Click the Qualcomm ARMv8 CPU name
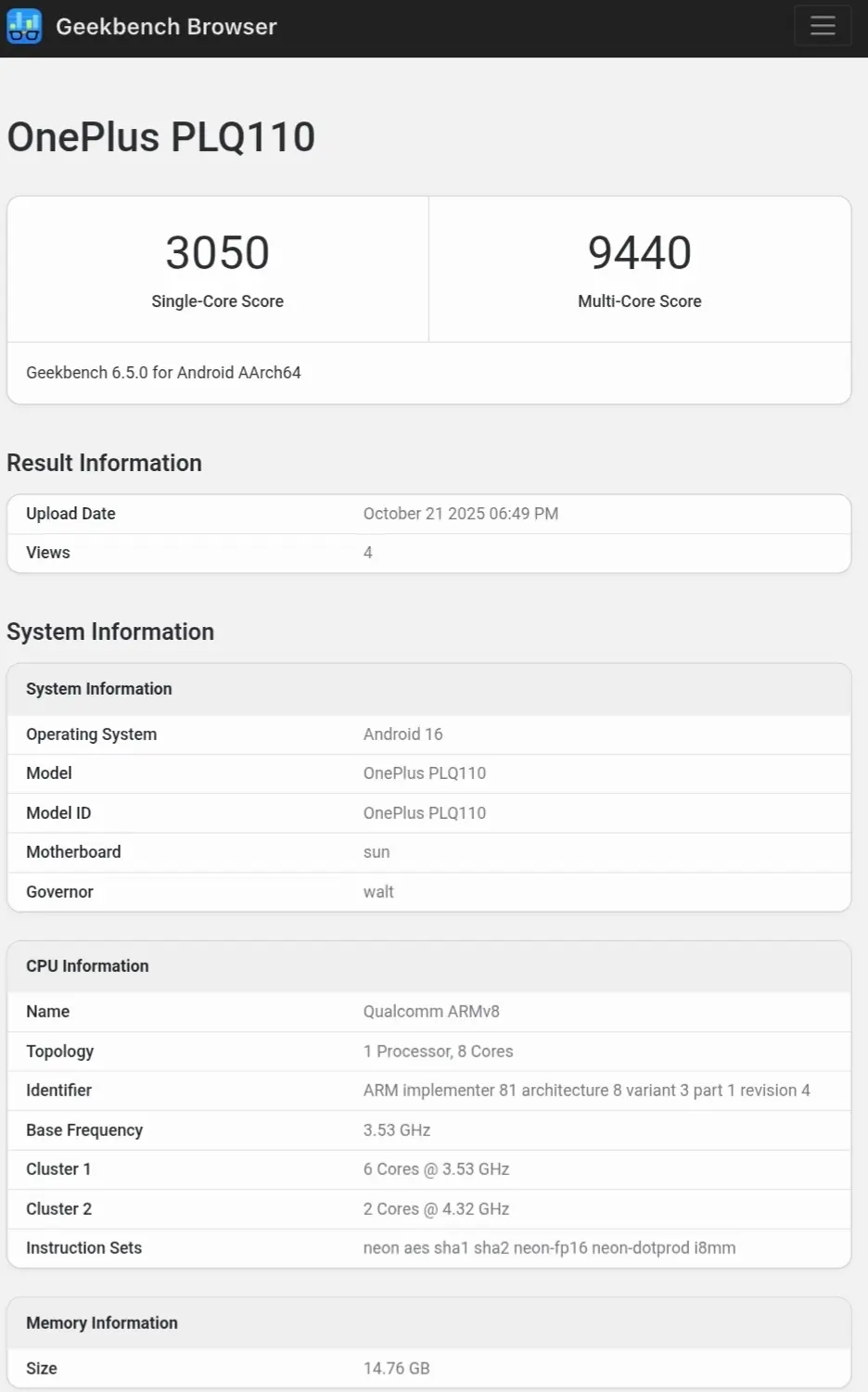The height and width of the screenshot is (1392, 868). (431, 1012)
